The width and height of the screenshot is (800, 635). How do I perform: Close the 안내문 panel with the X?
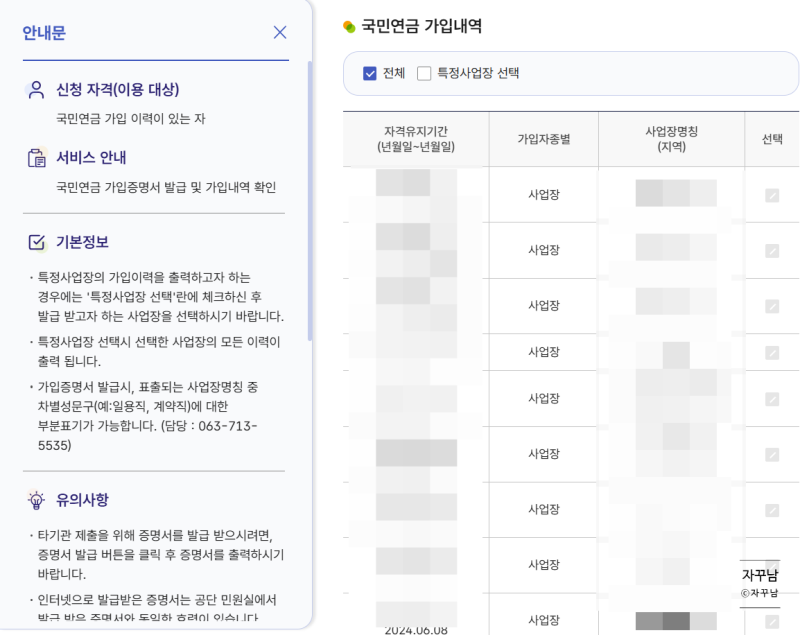tap(280, 33)
